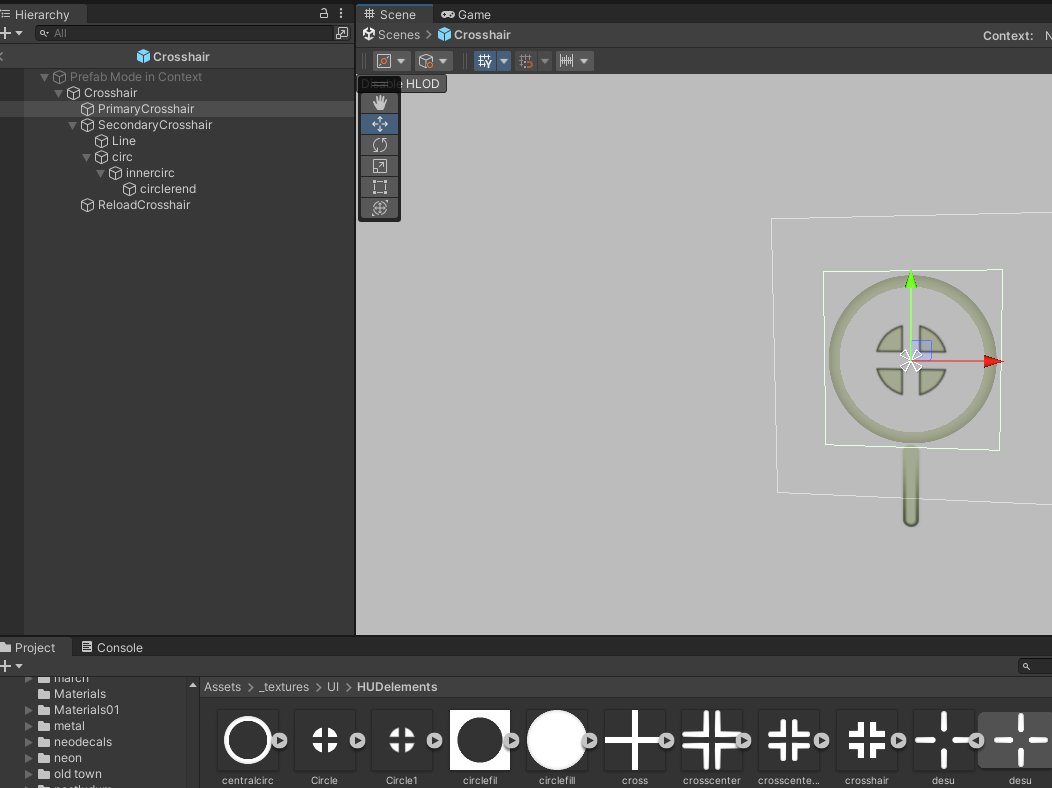Click HUDelements in the Project path
This screenshot has height=788, width=1052.
tap(397, 687)
